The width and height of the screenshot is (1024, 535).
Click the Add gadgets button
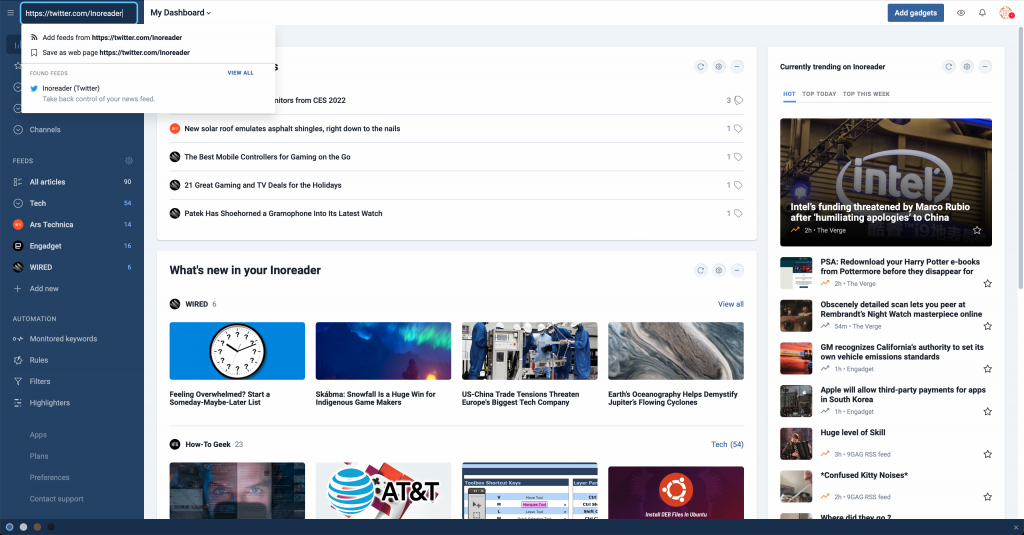point(915,12)
